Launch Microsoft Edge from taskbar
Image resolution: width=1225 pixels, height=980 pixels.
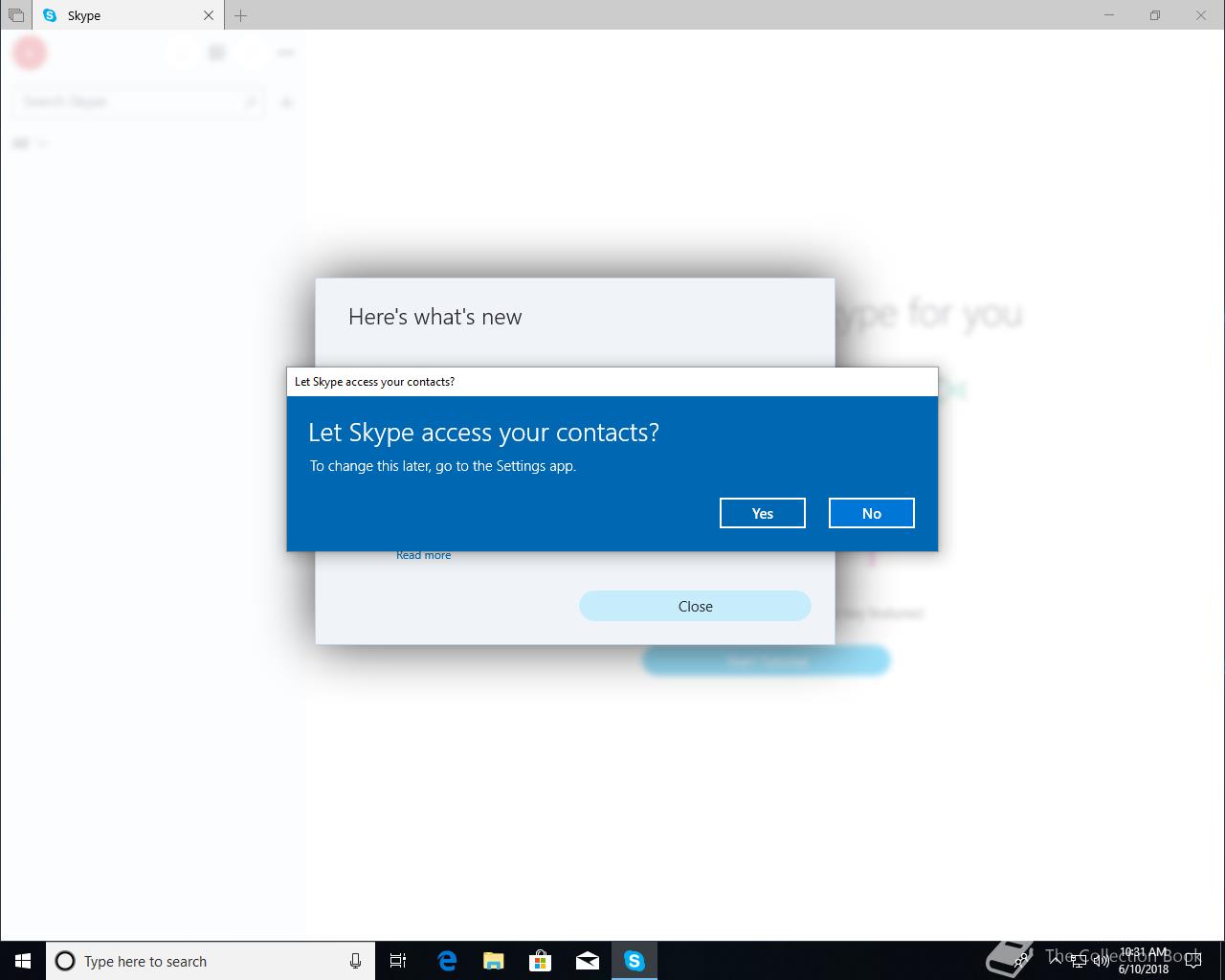[x=446, y=961]
